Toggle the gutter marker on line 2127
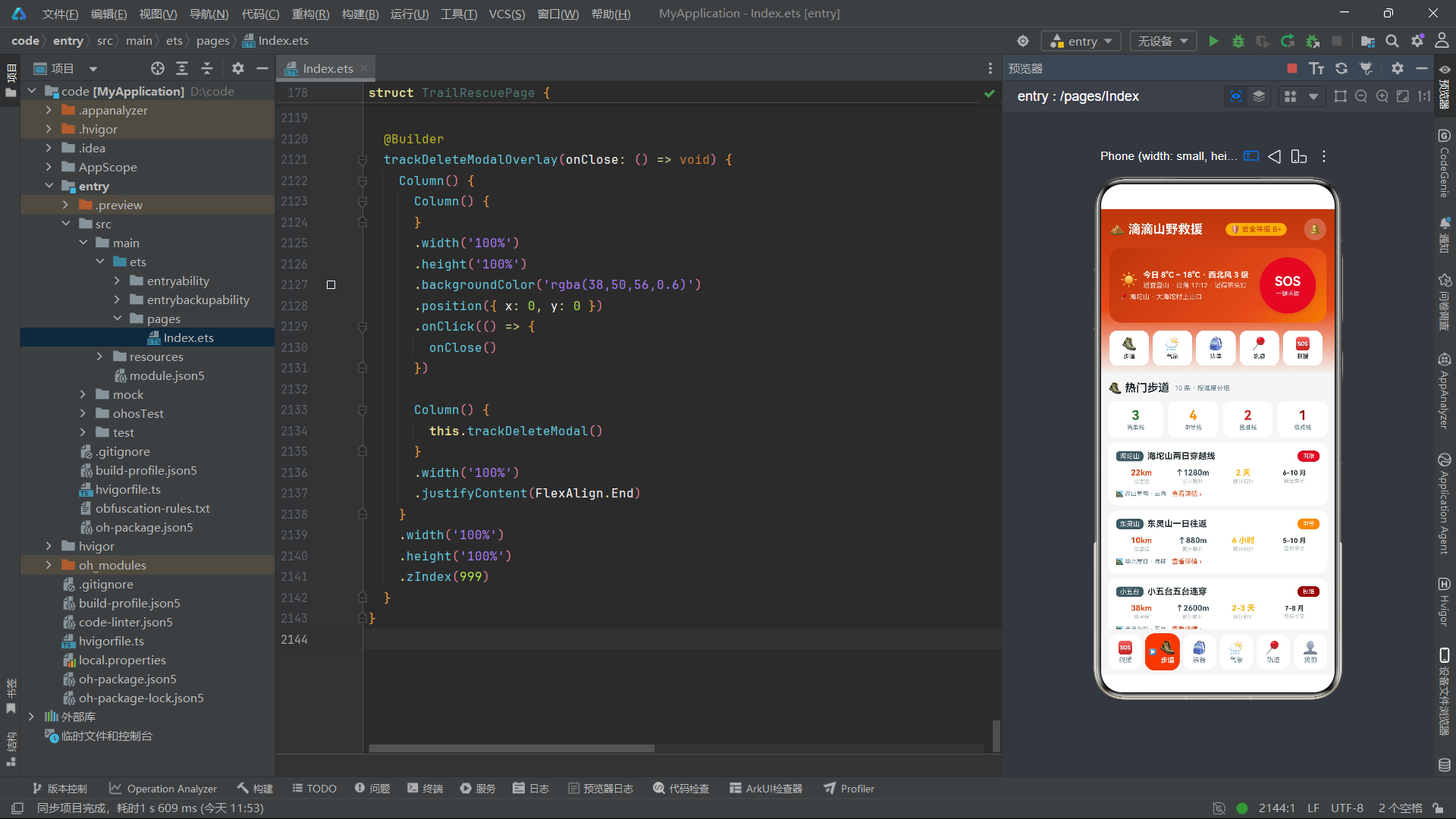 [331, 285]
